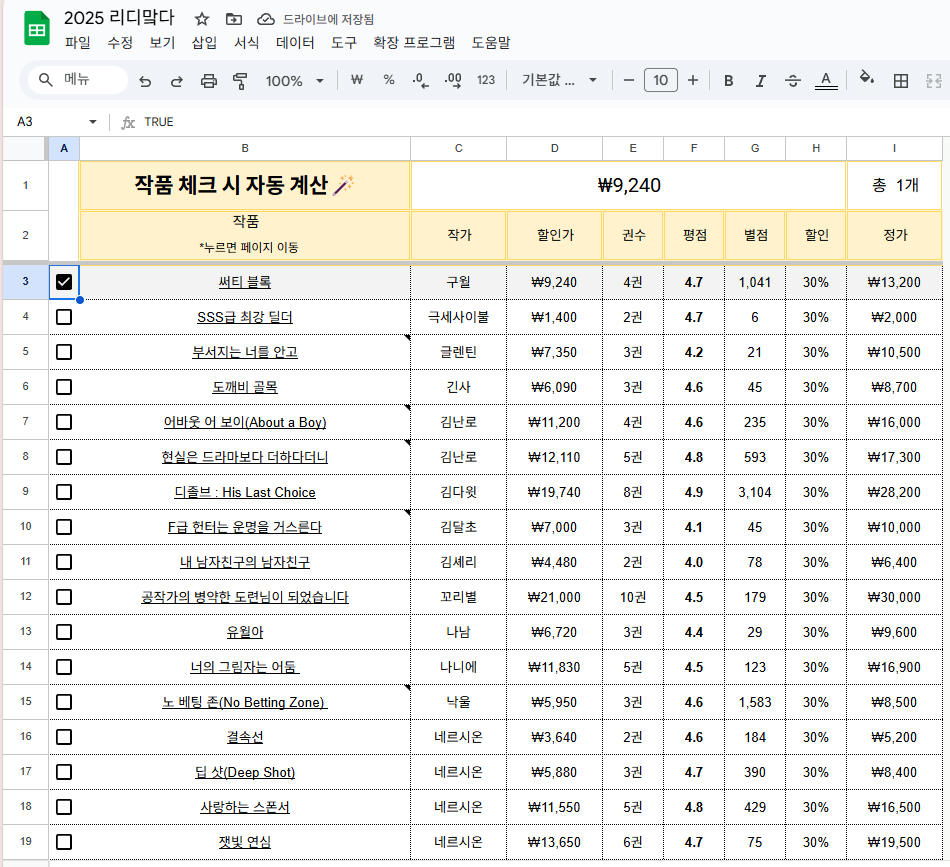Uncheck the 써티 블룩 checkbox

tap(64, 282)
